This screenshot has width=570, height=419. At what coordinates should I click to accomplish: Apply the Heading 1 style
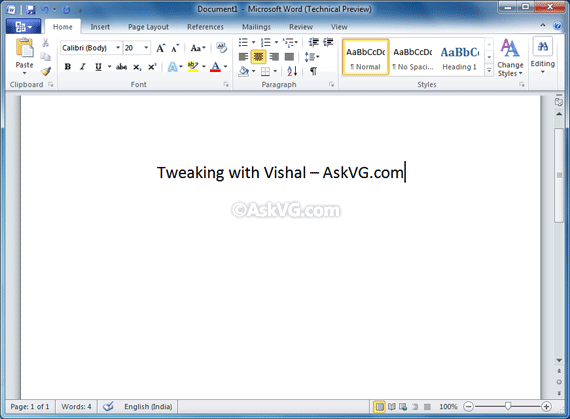click(x=459, y=57)
